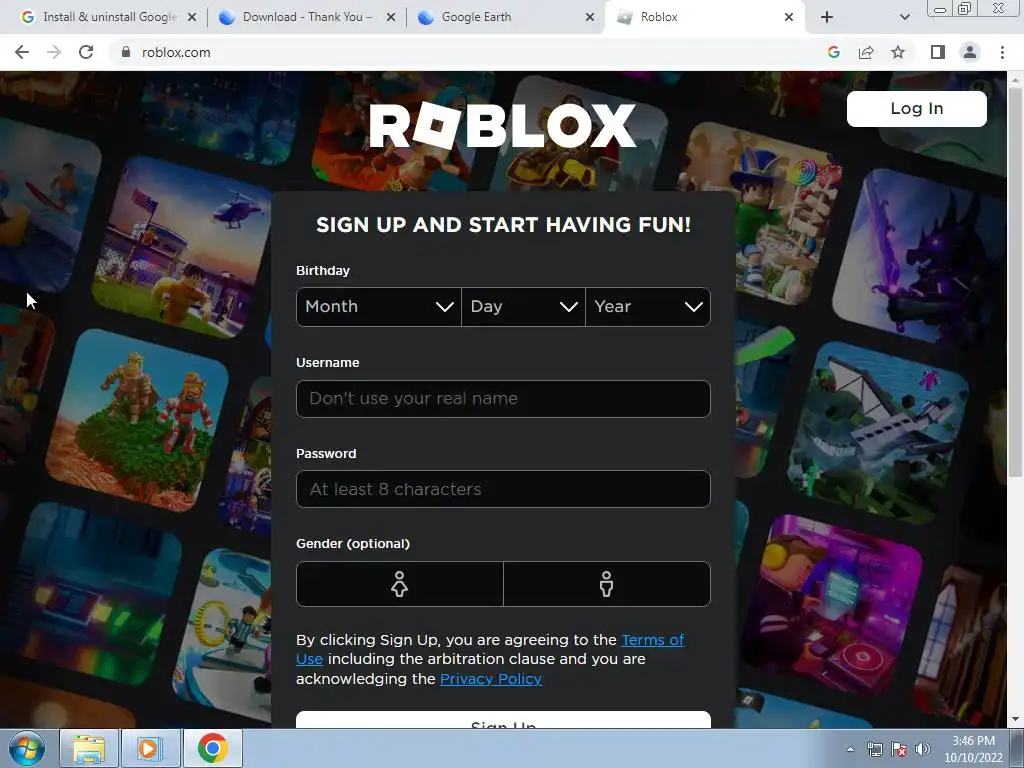Open the Chrome profile avatar menu

click(970, 52)
